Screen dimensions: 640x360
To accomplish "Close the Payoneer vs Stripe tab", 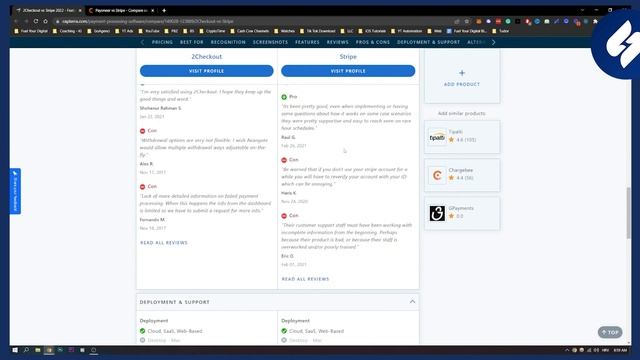I will coord(153,11).
